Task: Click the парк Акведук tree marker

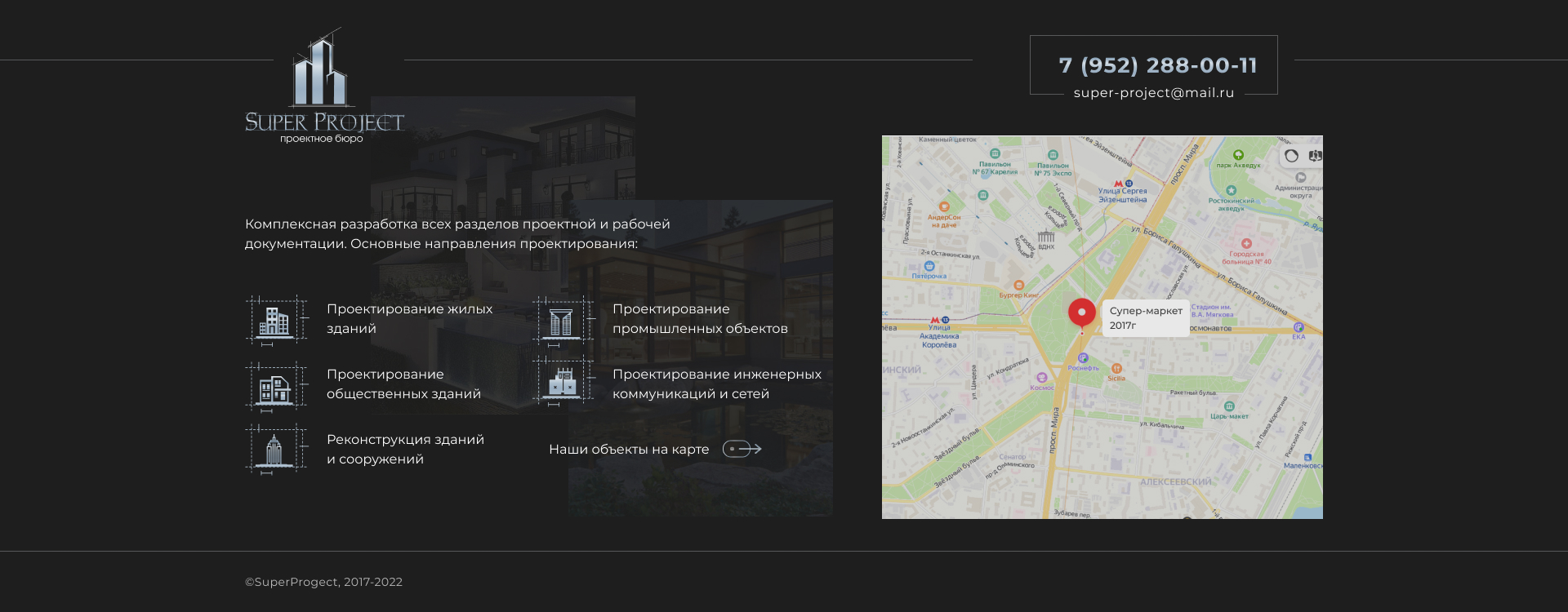Action: 1238,155
